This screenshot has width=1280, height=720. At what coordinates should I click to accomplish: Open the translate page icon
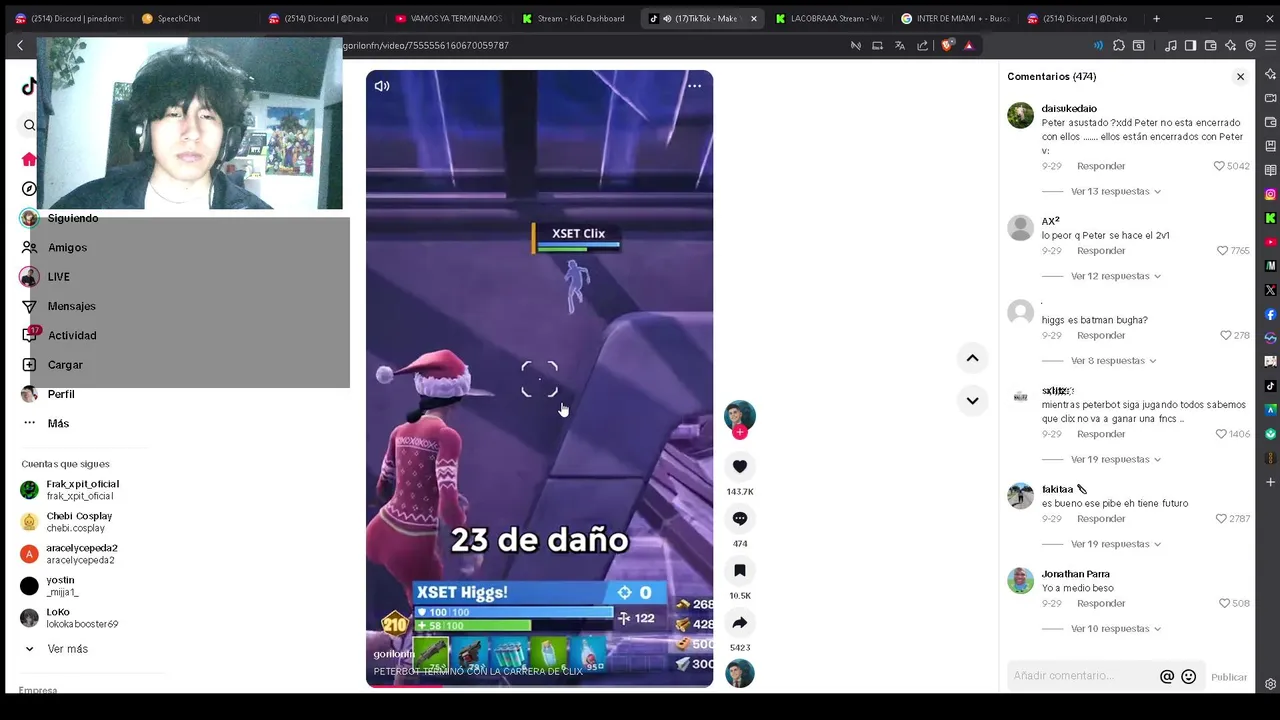click(x=899, y=45)
